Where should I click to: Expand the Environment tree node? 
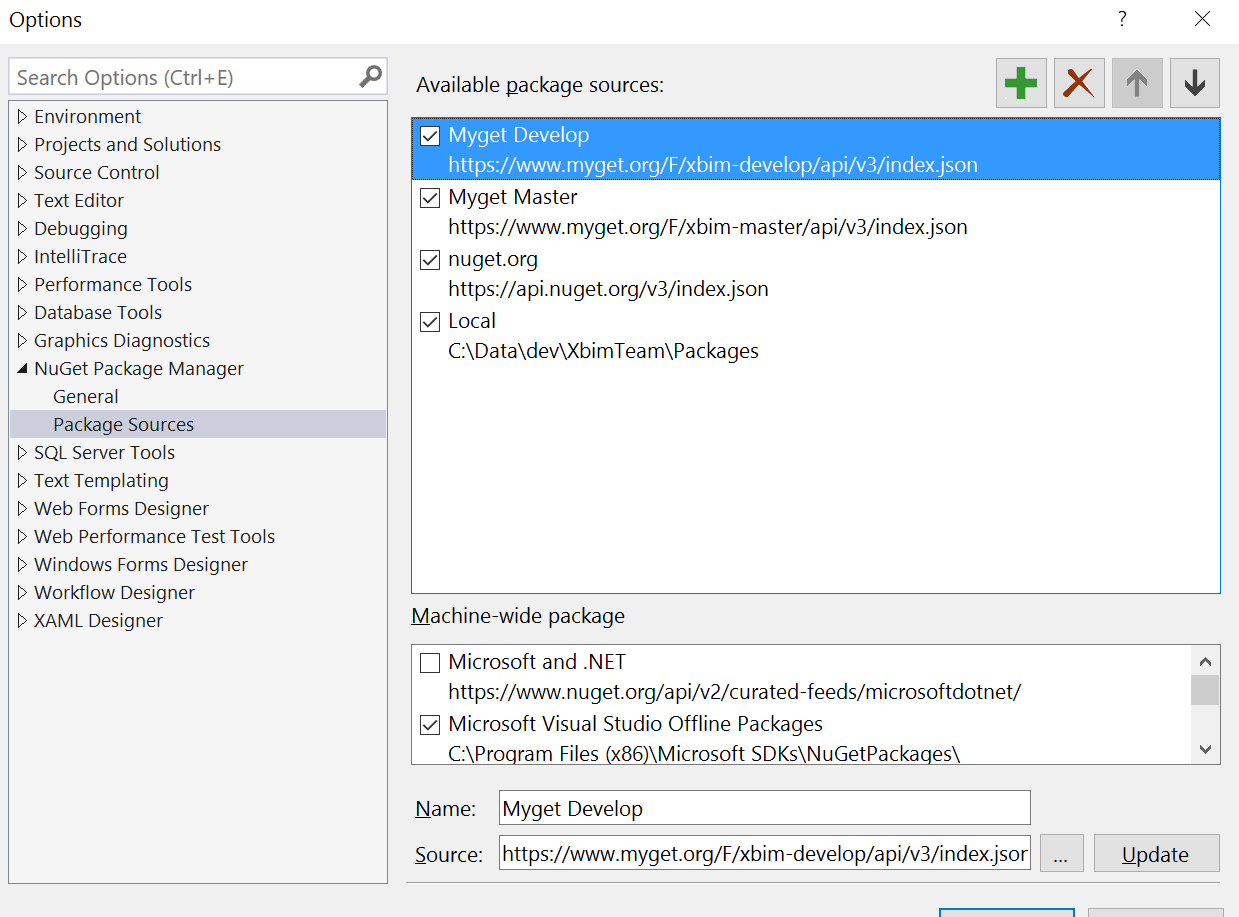point(22,117)
